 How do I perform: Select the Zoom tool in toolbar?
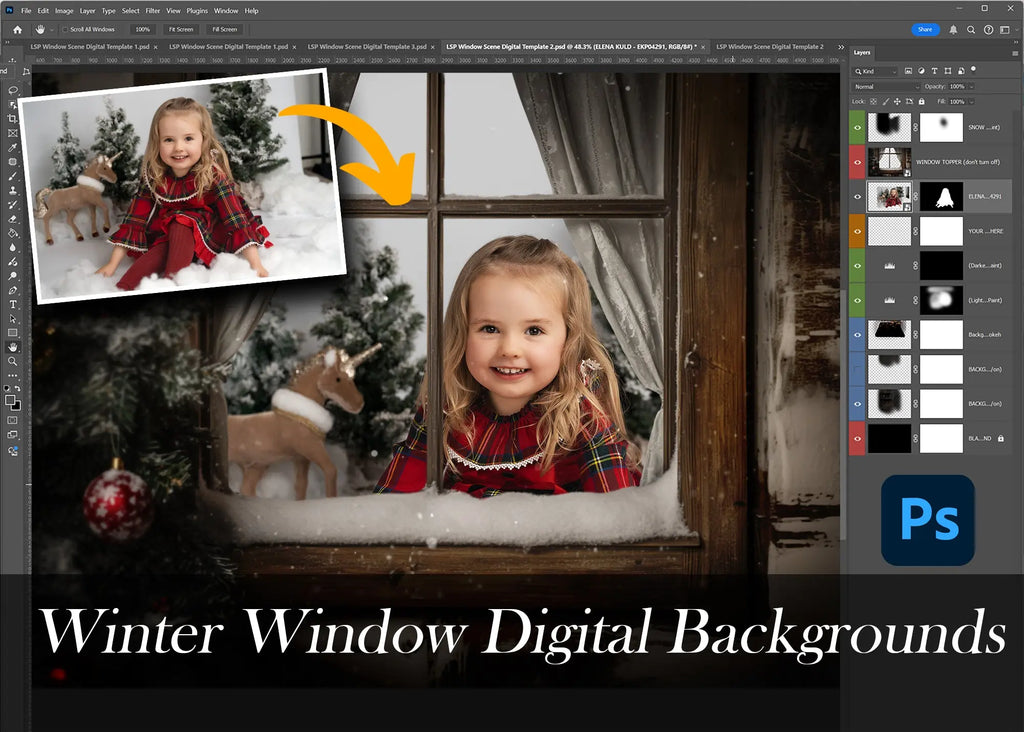click(13, 361)
